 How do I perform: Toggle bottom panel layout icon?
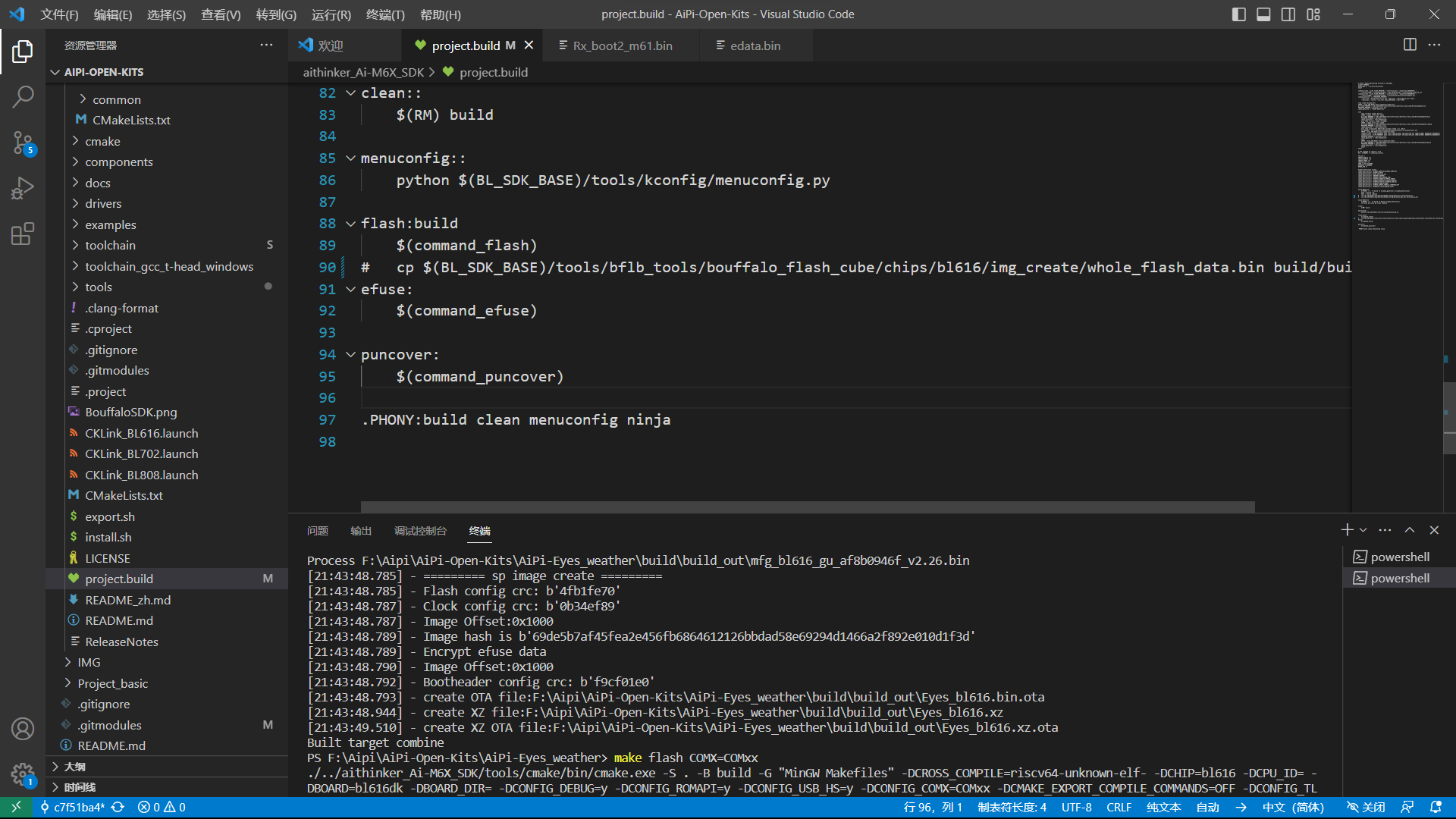tap(1263, 14)
